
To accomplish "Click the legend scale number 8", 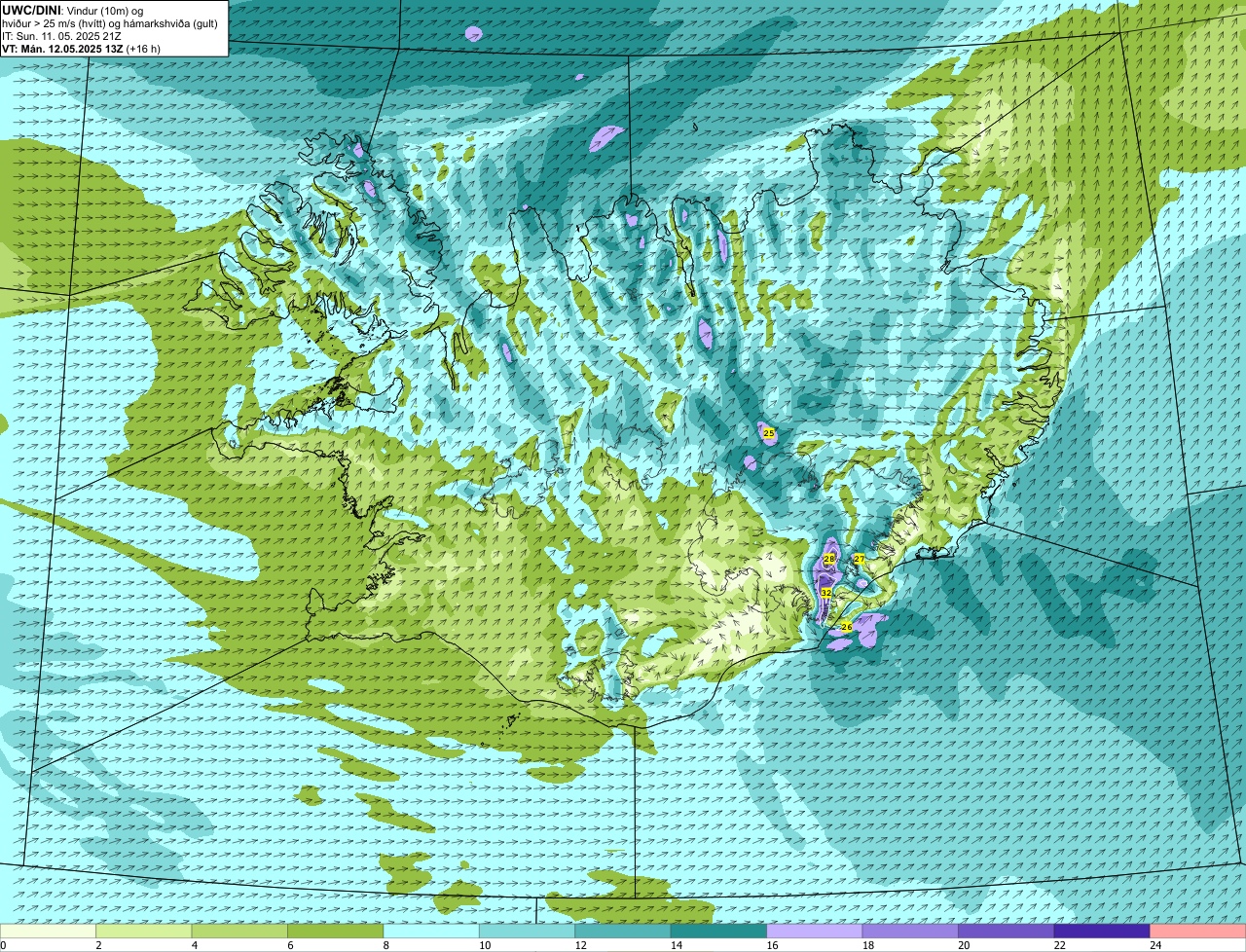I will tap(386, 945).
